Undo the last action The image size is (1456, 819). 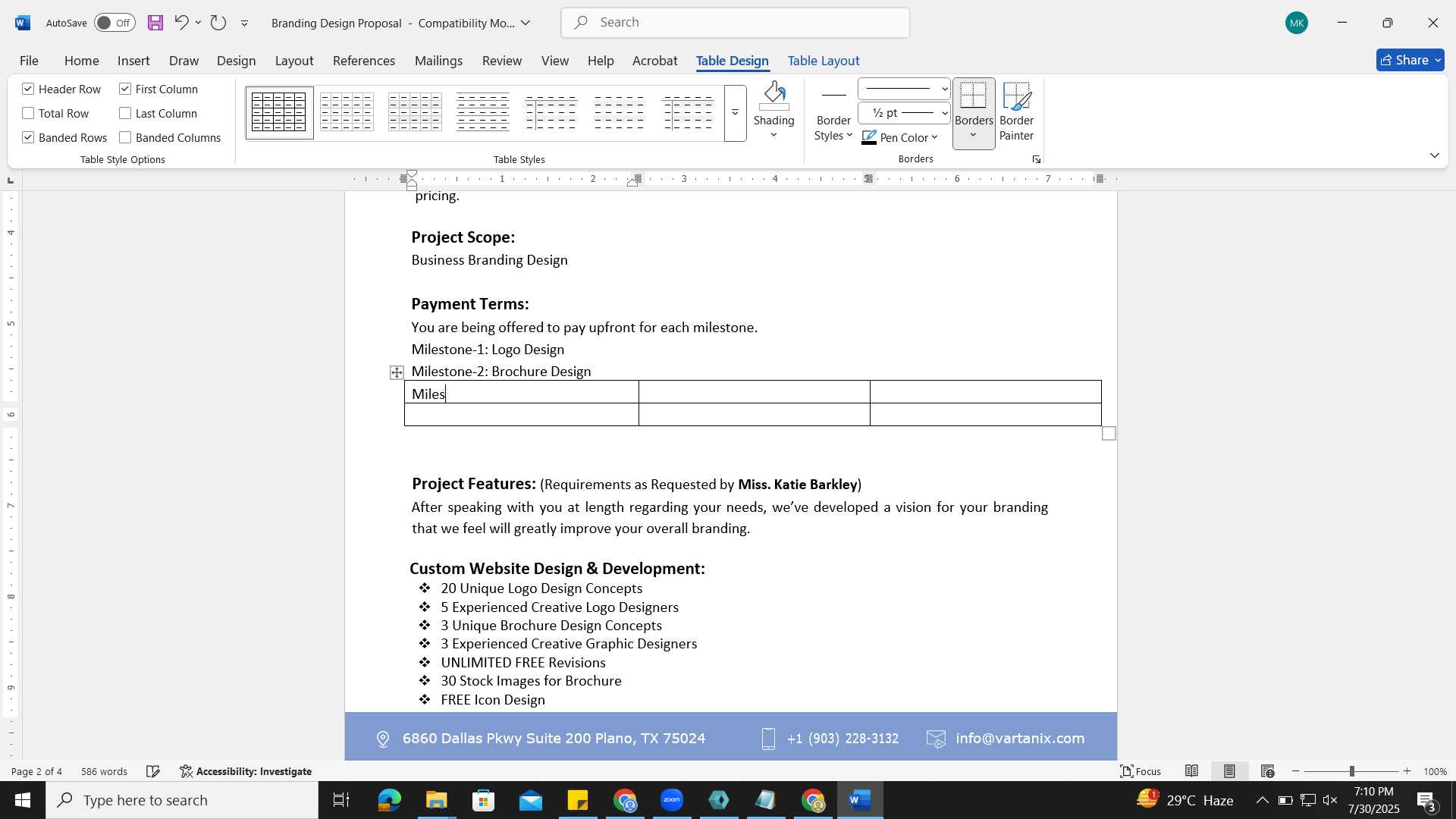(181, 23)
